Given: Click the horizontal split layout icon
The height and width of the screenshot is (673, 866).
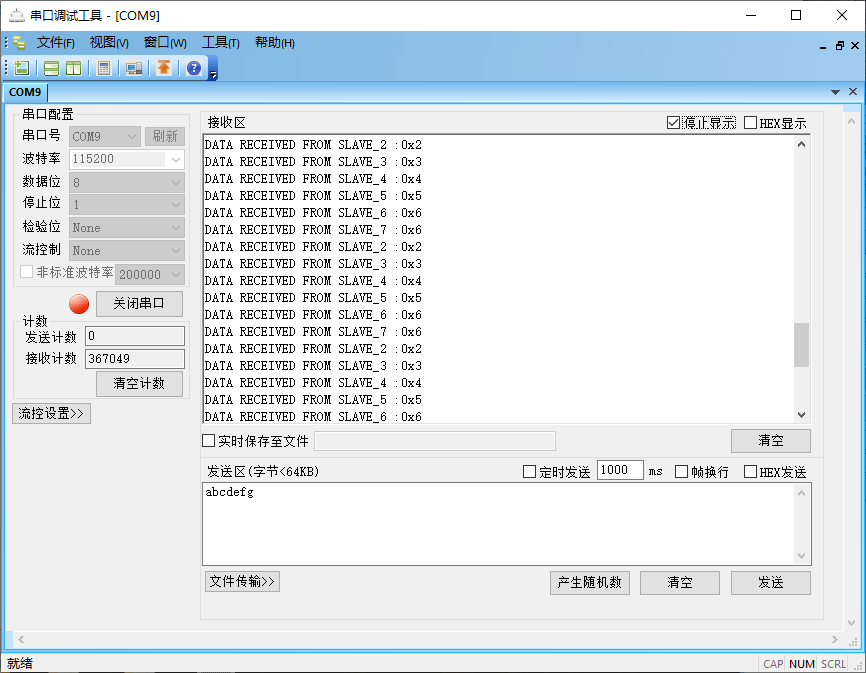Looking at the screenshot, I should (x=50, y=67).
